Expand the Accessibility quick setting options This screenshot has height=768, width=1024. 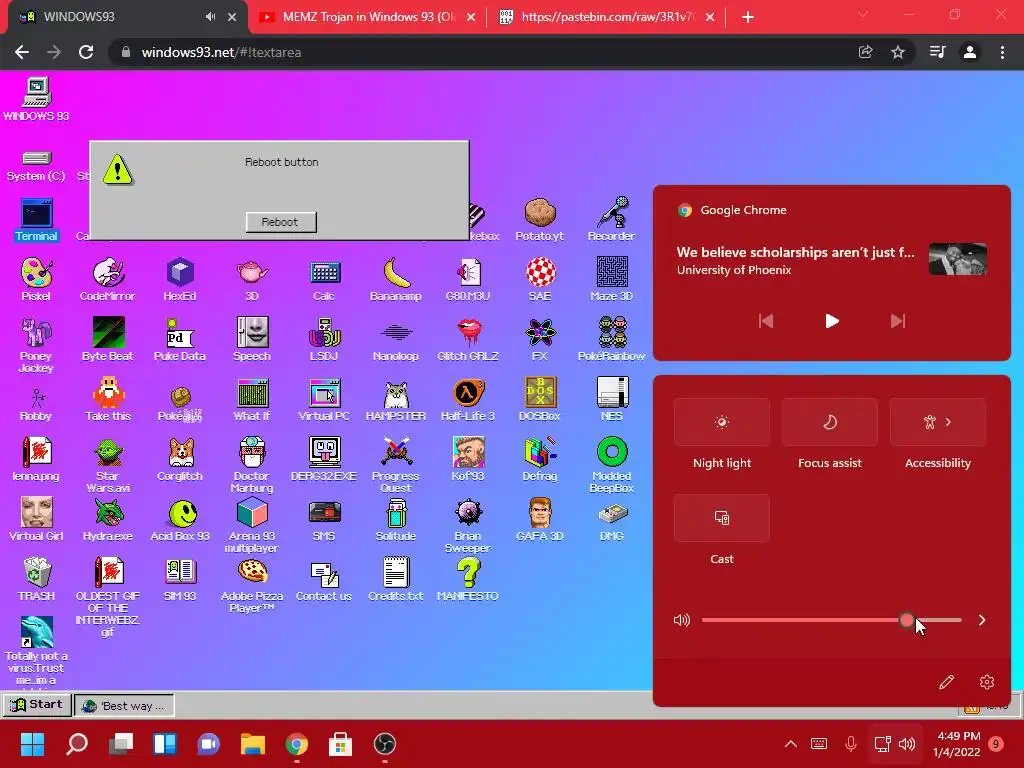point(948,422)
